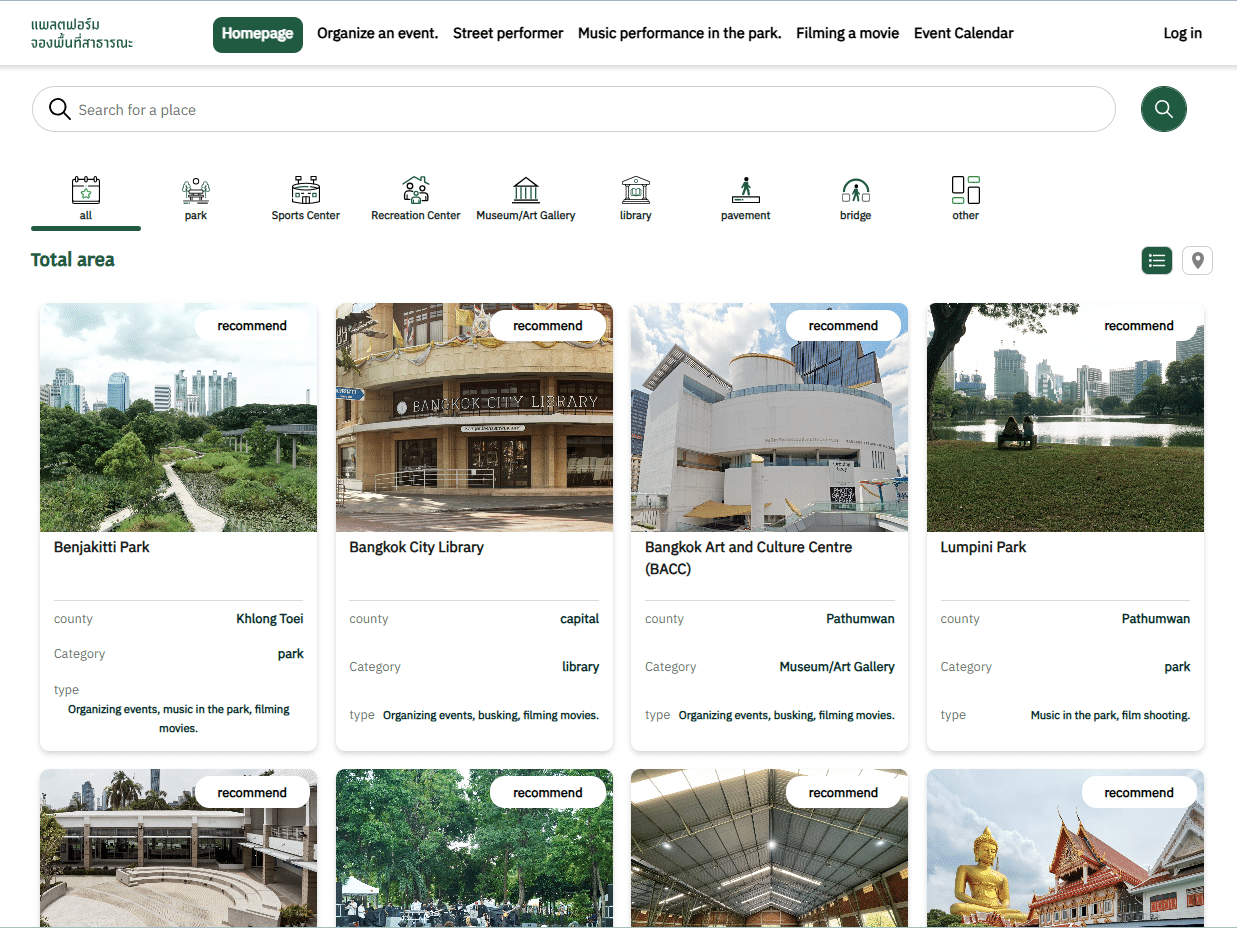1237x928 pixels.
Task: Select the Museum/Art Gallery icon
Action: (526, 190)
